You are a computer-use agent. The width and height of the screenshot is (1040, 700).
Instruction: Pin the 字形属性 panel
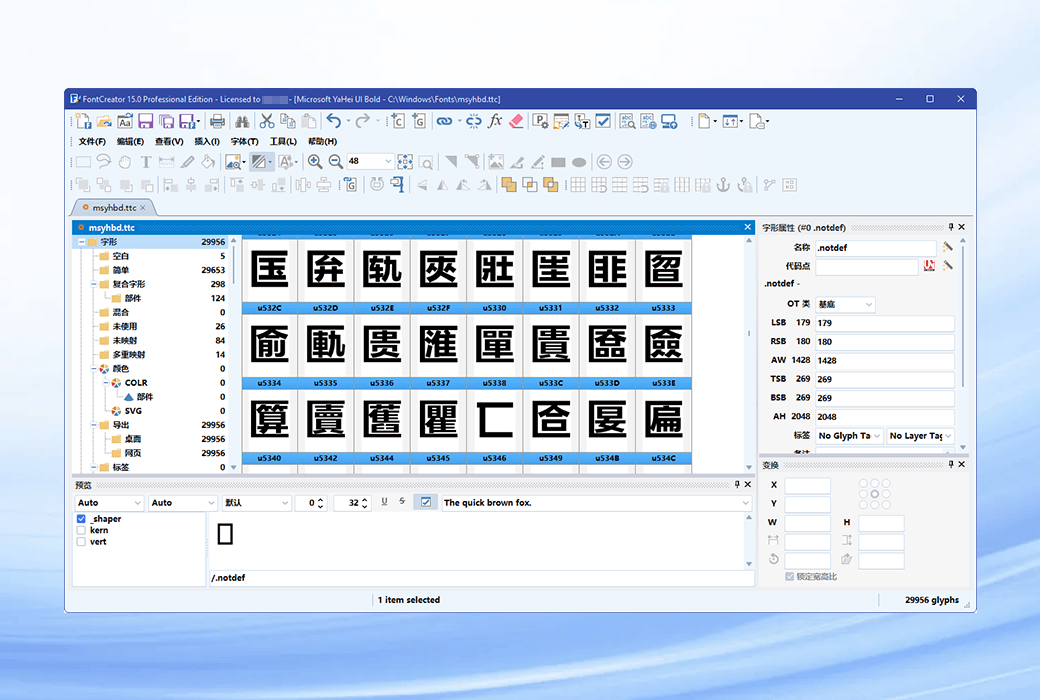(950, 227)
